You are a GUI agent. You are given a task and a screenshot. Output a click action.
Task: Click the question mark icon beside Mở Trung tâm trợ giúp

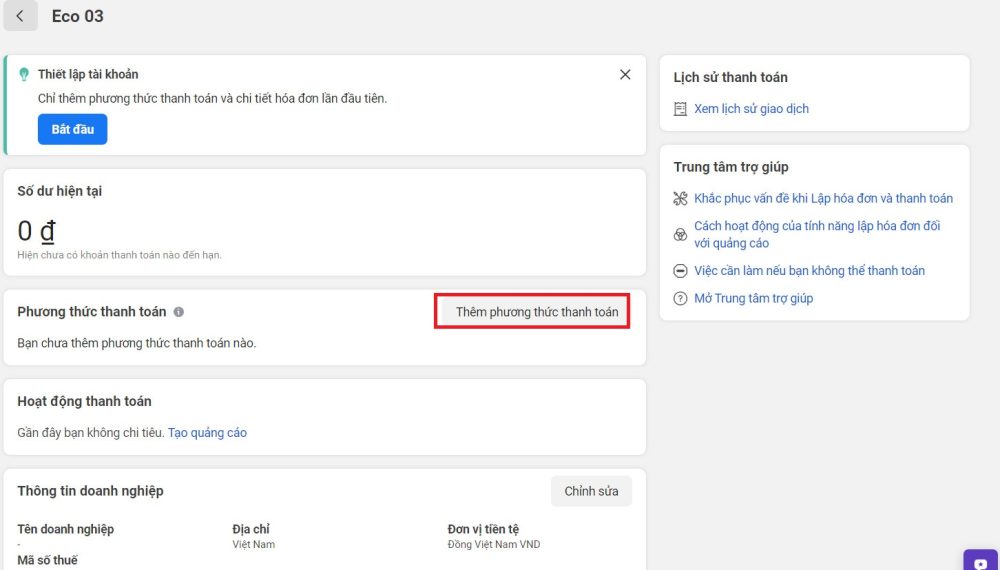click(680, 298)
